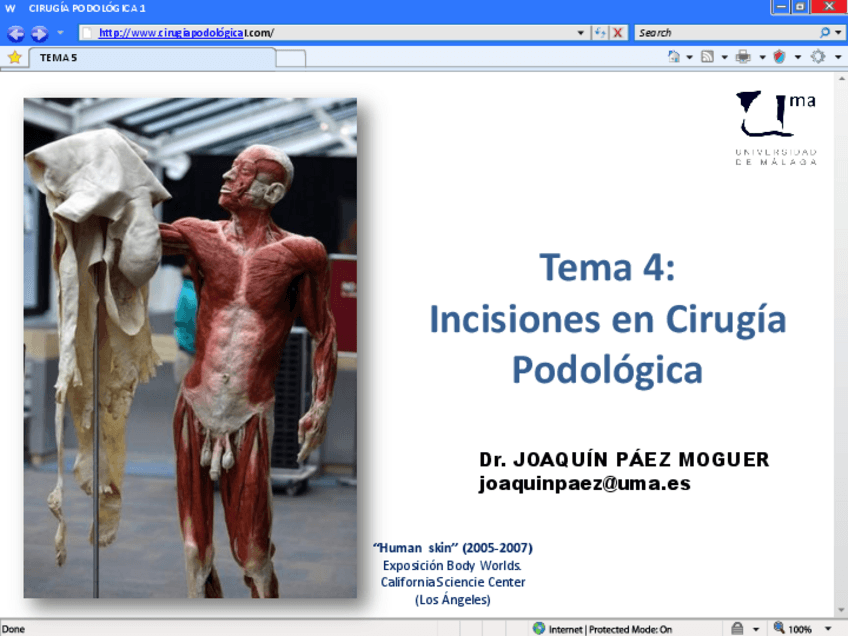Click the Universidad de Málaga logo
This screenshot has width=848, height=636.
[776, 128]
